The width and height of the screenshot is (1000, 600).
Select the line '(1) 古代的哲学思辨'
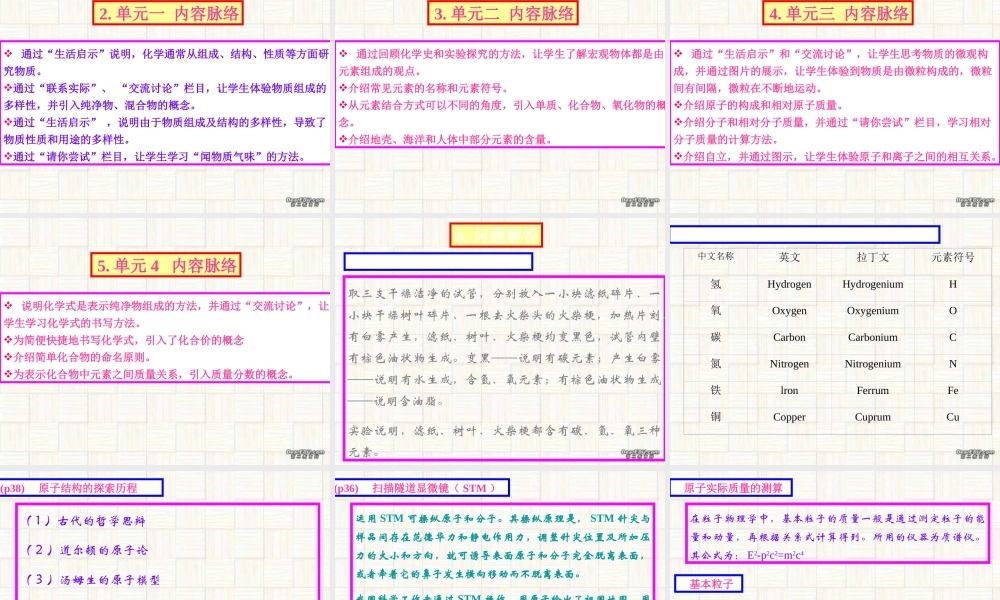[x=85, y=521]
